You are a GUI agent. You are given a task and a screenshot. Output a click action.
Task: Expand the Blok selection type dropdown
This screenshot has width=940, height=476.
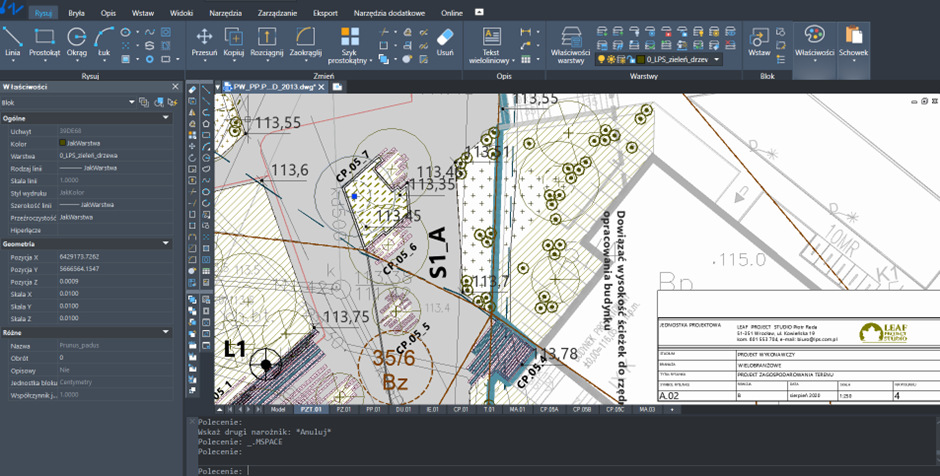[132, 102]
